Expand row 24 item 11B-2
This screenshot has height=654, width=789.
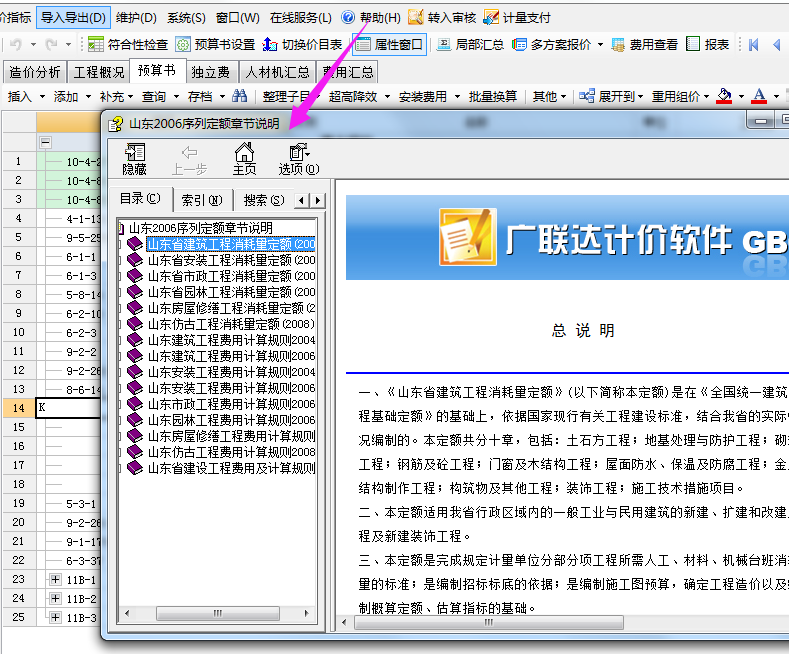click(x=55, y=598)
